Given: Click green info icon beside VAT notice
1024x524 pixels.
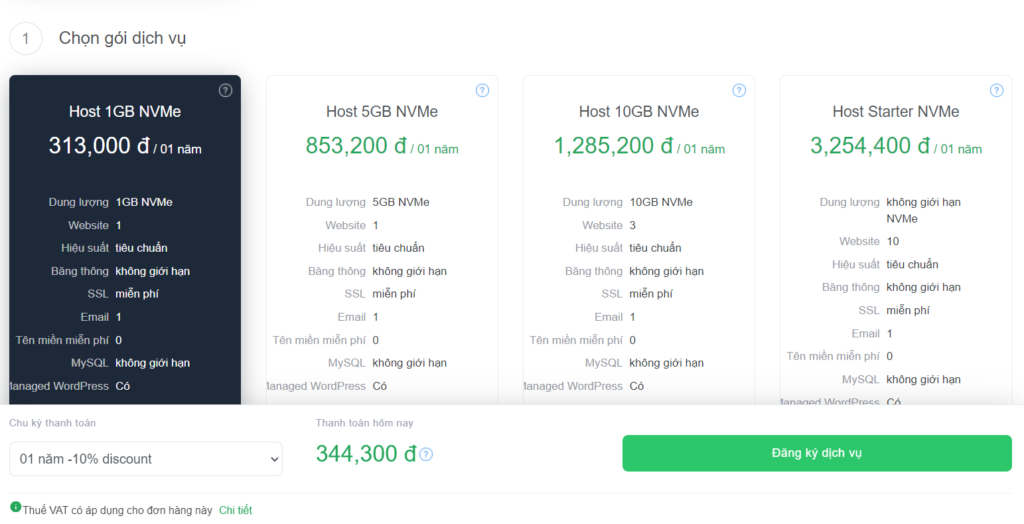Looking at the screenshot, I should click(16, 506).
